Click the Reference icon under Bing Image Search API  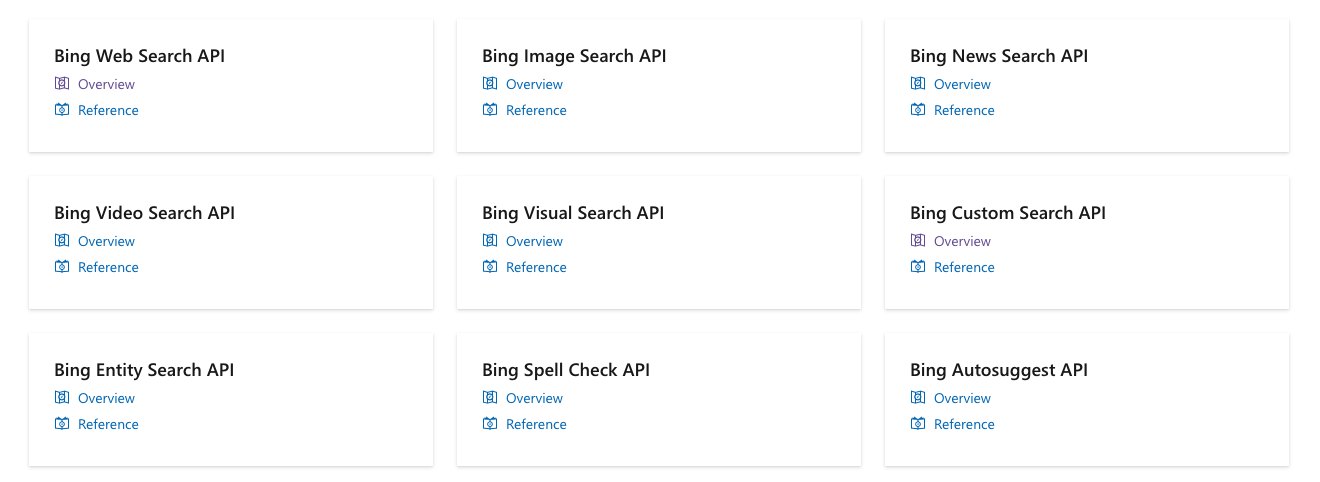(x=489, y=110)
